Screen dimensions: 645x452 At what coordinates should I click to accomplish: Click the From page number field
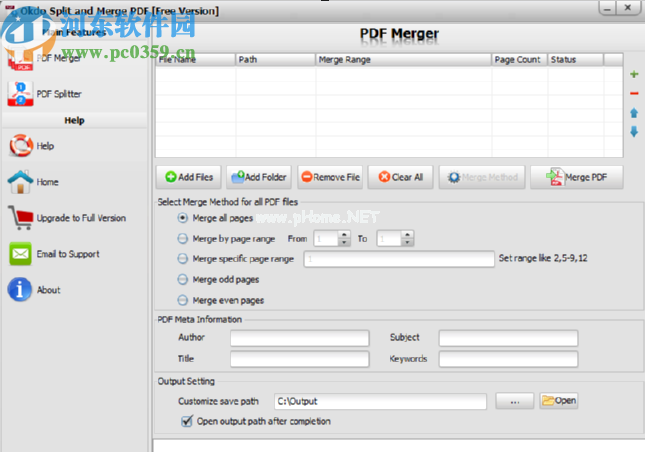click(326, 239)
